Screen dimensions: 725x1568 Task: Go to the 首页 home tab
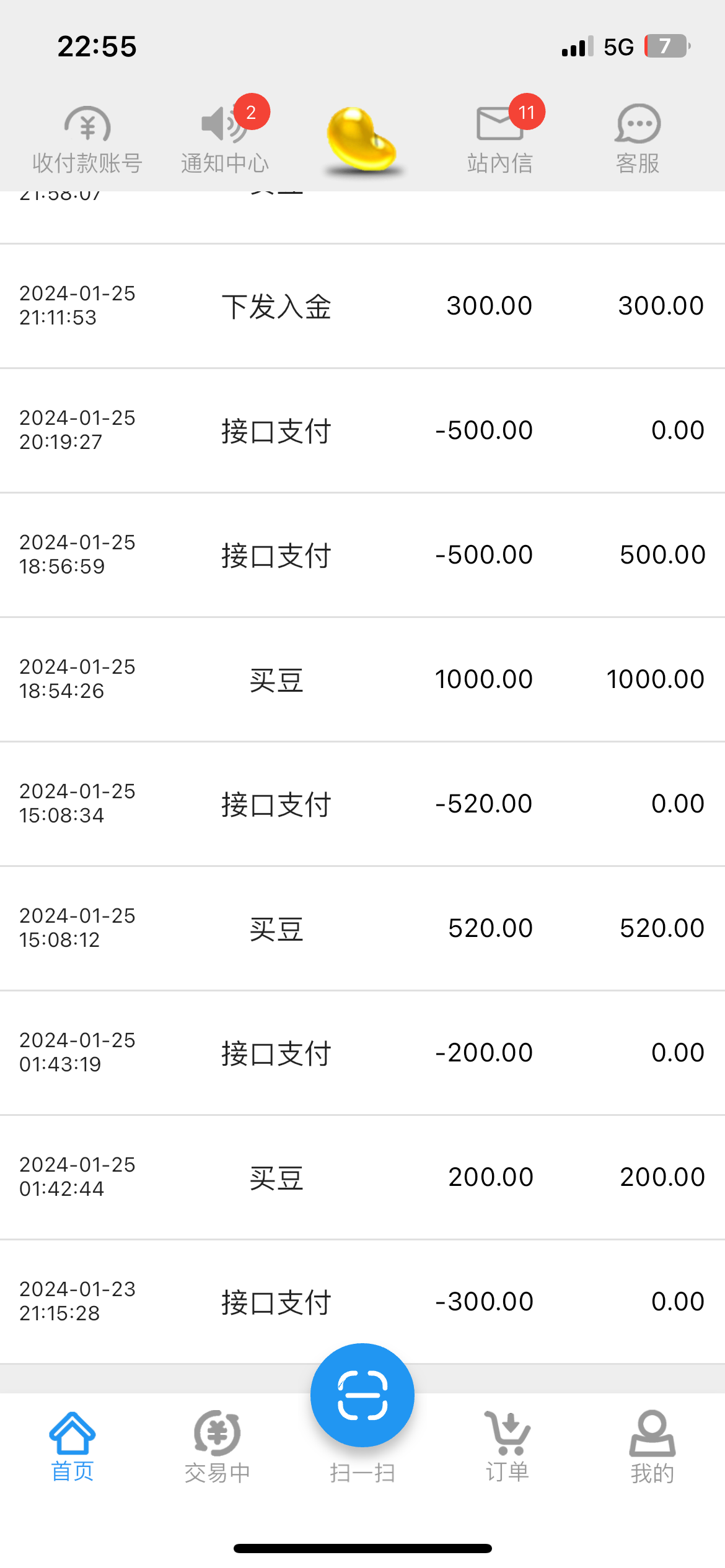[x=72, y=1446]
